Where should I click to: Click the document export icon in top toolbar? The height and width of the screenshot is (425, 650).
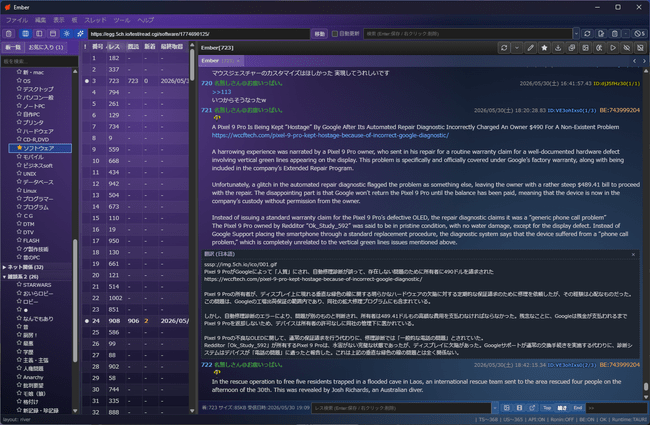(601, 34)
